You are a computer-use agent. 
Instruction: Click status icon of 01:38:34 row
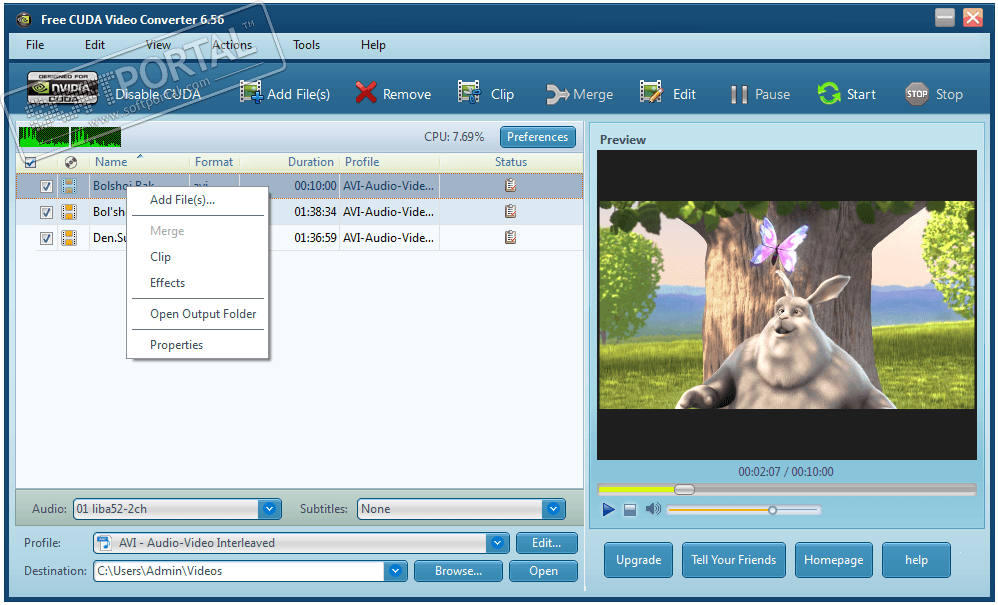tap(510, 211)
